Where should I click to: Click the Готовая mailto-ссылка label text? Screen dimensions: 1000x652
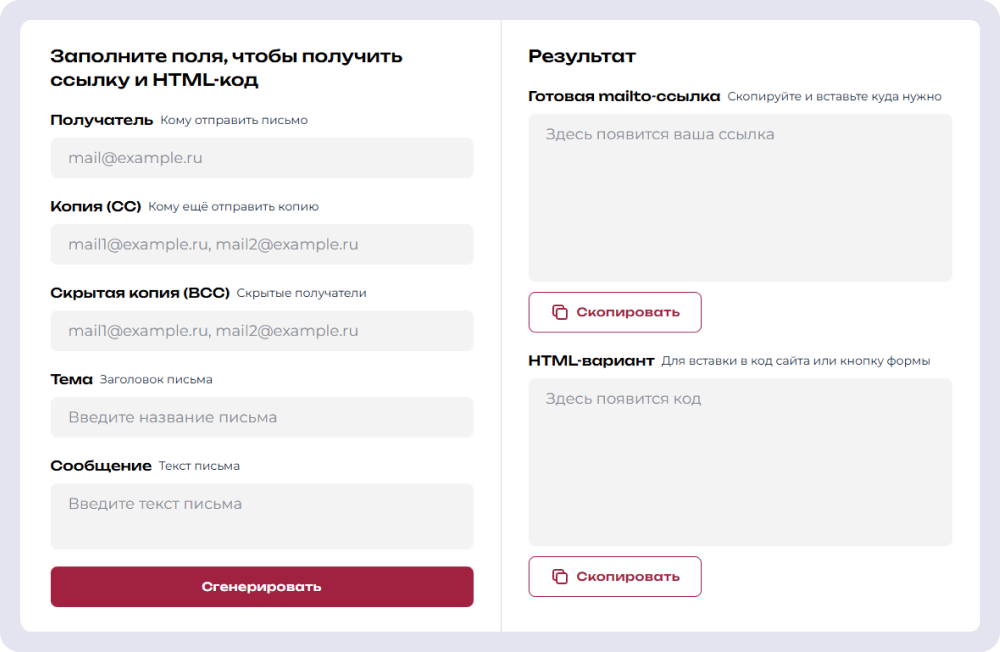coord(624,97)
